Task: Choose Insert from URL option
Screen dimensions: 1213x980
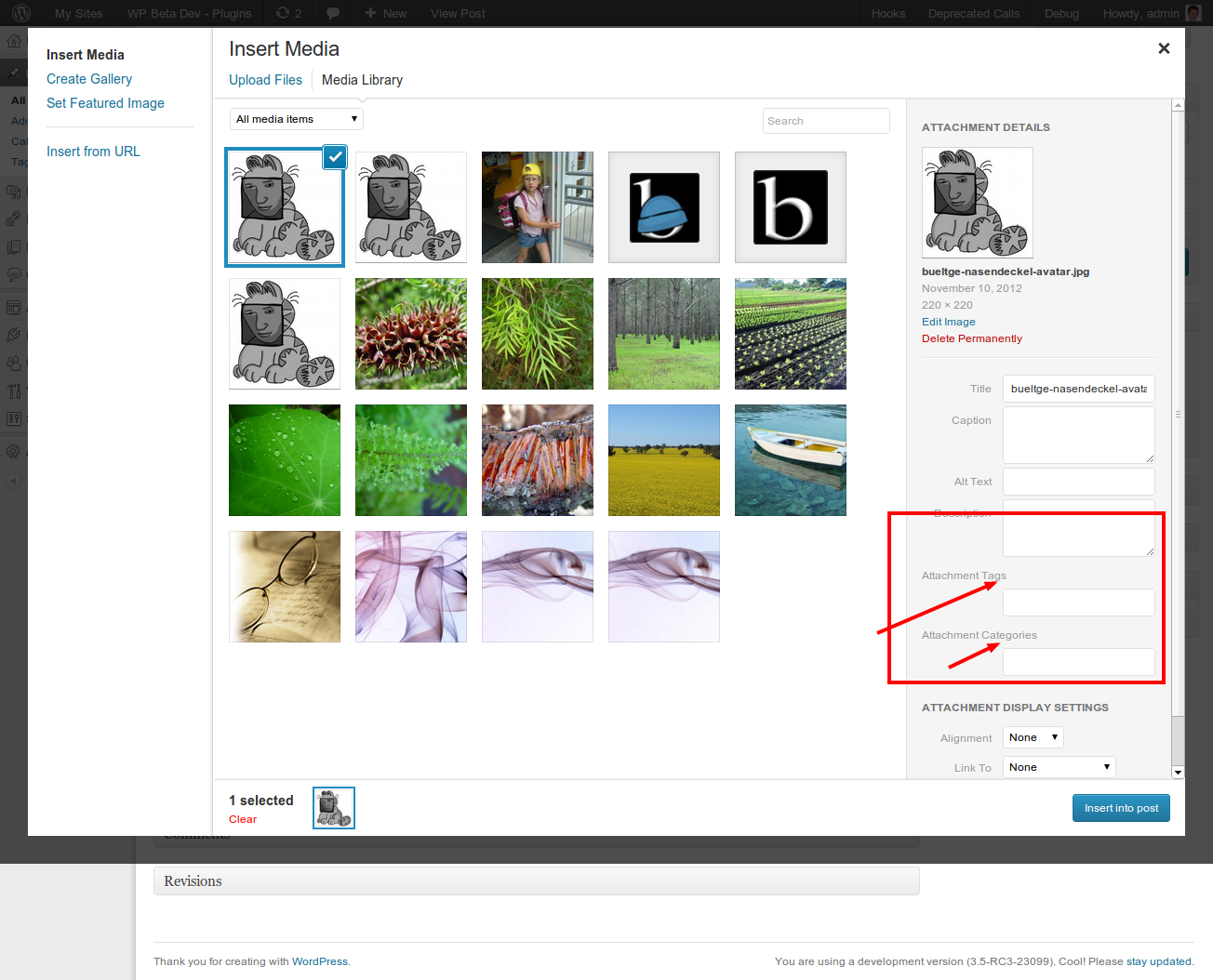Action: (93, 152)
